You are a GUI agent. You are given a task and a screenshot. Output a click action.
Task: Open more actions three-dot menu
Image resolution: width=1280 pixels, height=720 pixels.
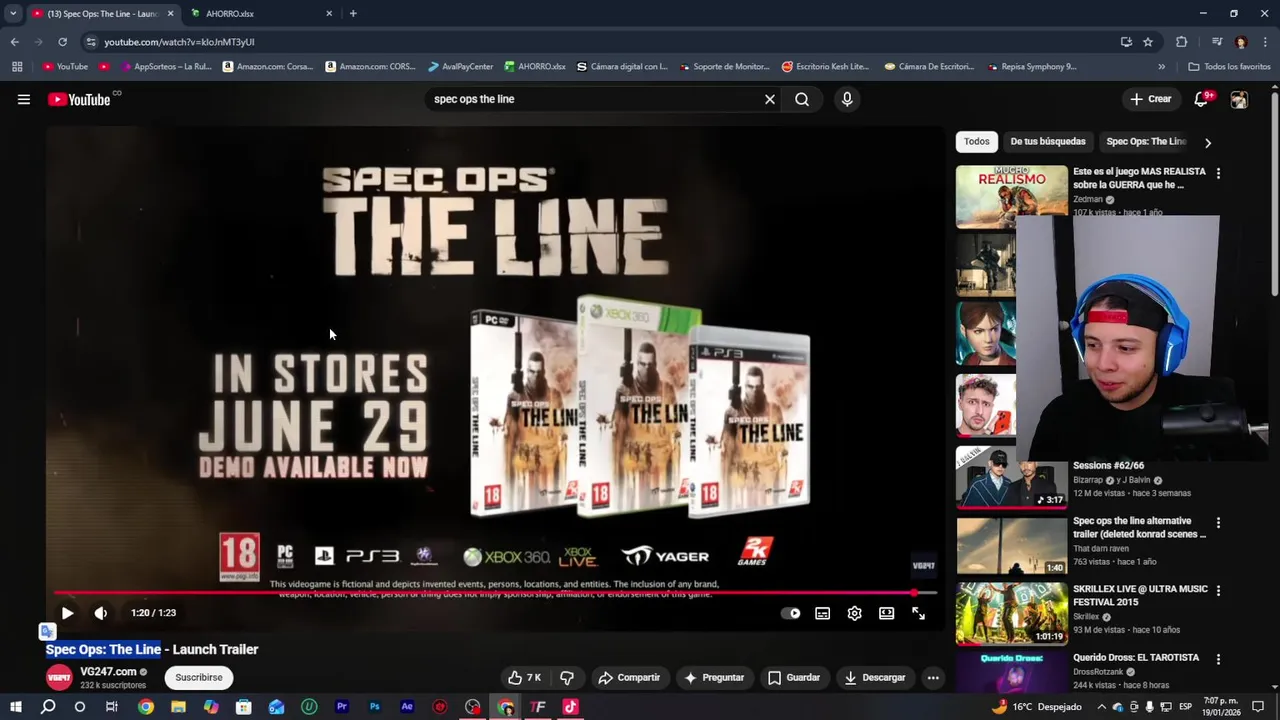pyautogui.click(x=933, y=677)
